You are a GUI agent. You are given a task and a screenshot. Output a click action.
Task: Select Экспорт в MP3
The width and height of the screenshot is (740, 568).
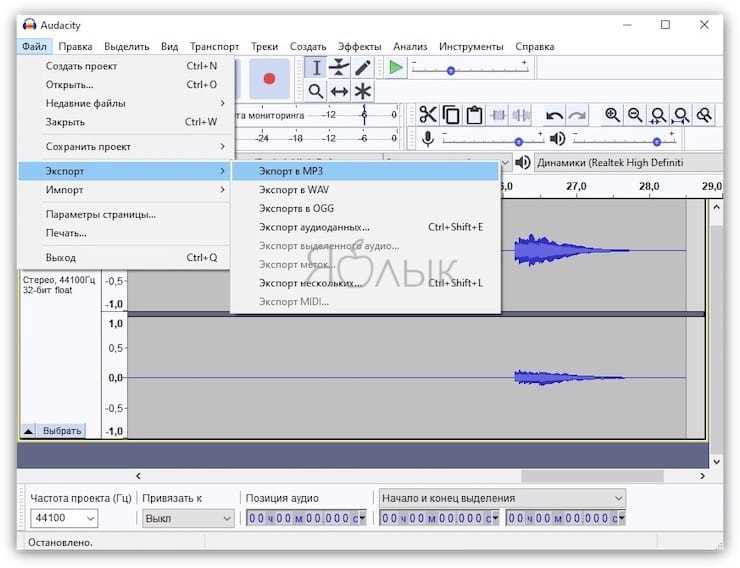[366, 171]
